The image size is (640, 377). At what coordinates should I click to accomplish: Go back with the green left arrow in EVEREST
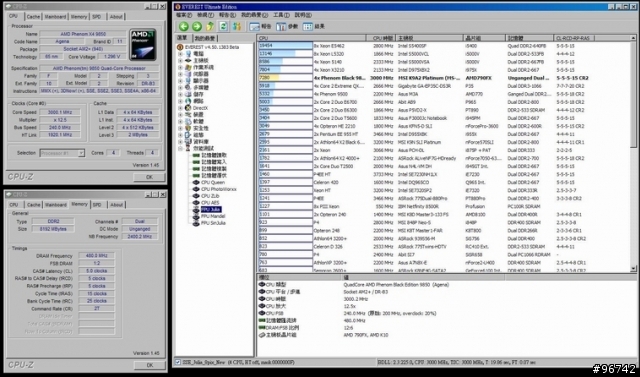(184, 27)
